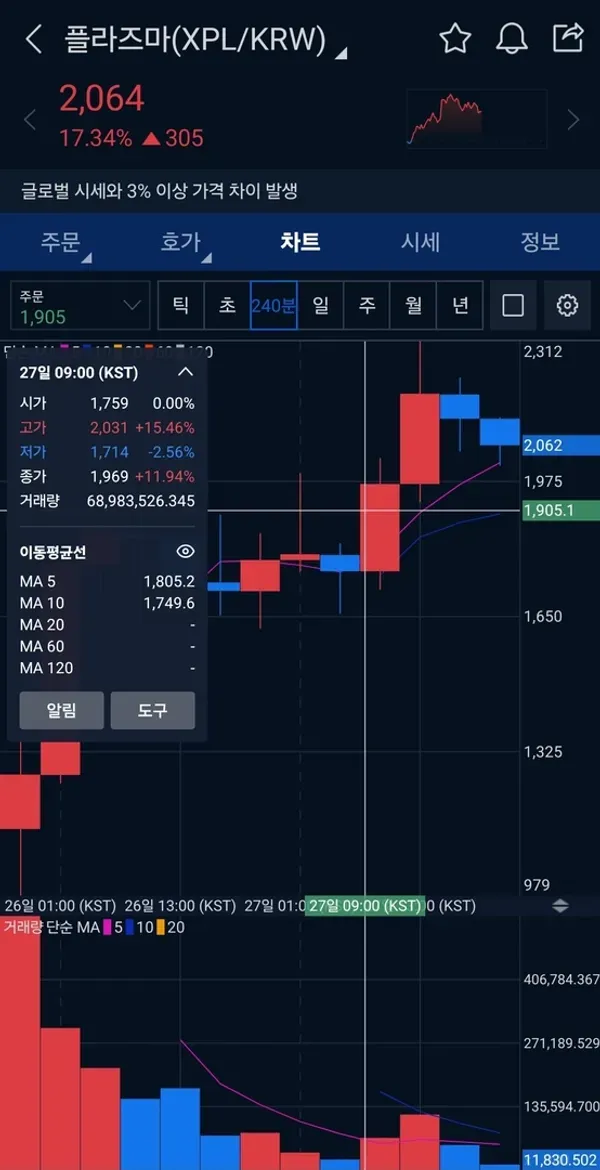Go to previous coin with left arrow

(30, 119)
